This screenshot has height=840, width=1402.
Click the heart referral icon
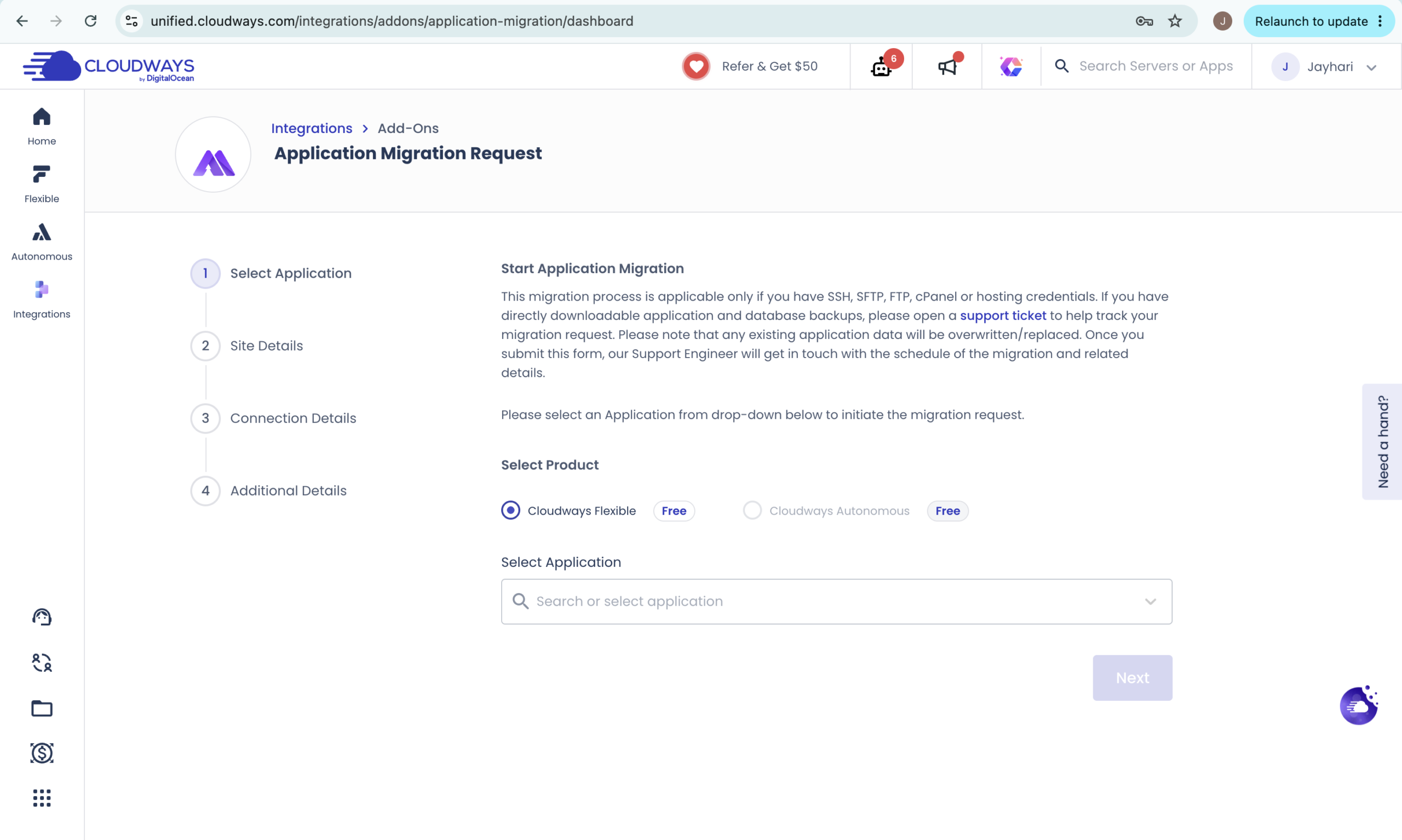click(x=696, y=66)
